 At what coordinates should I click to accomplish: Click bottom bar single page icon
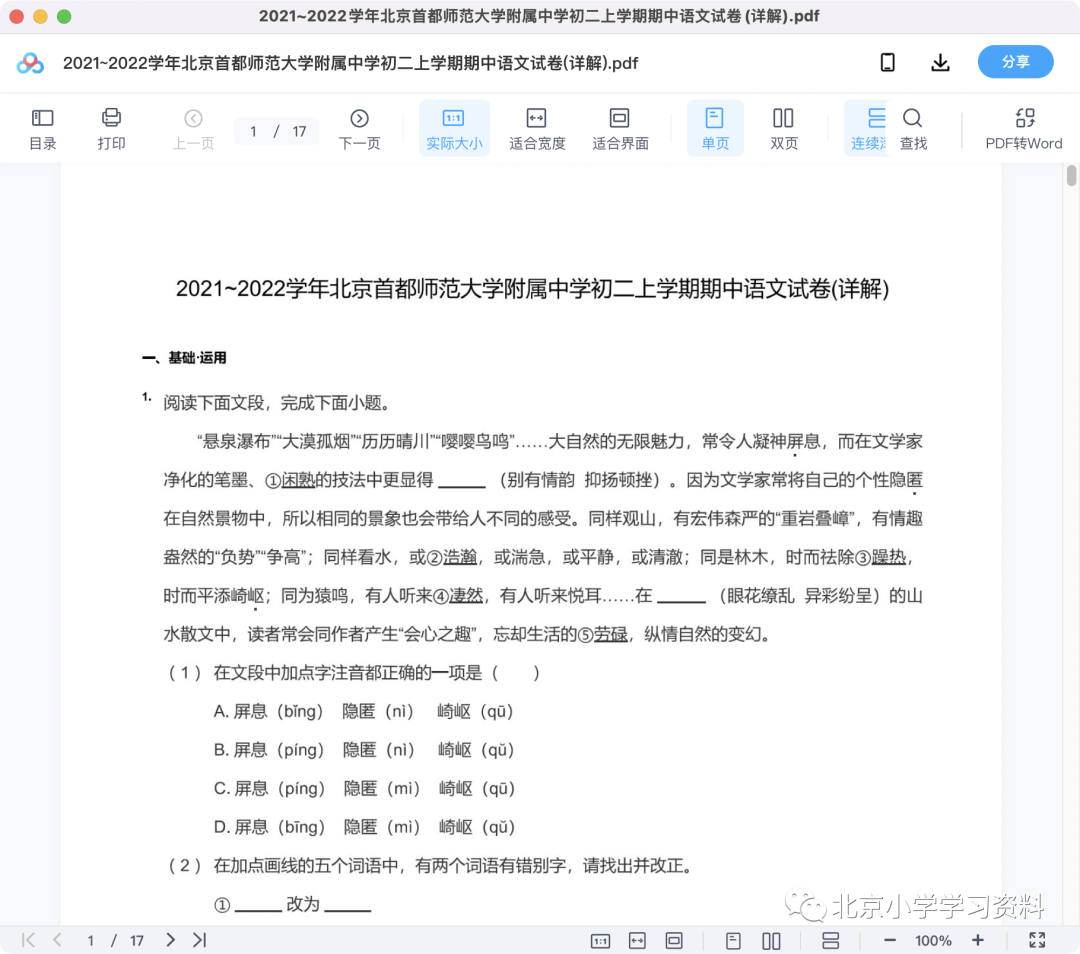pos(733,940)
